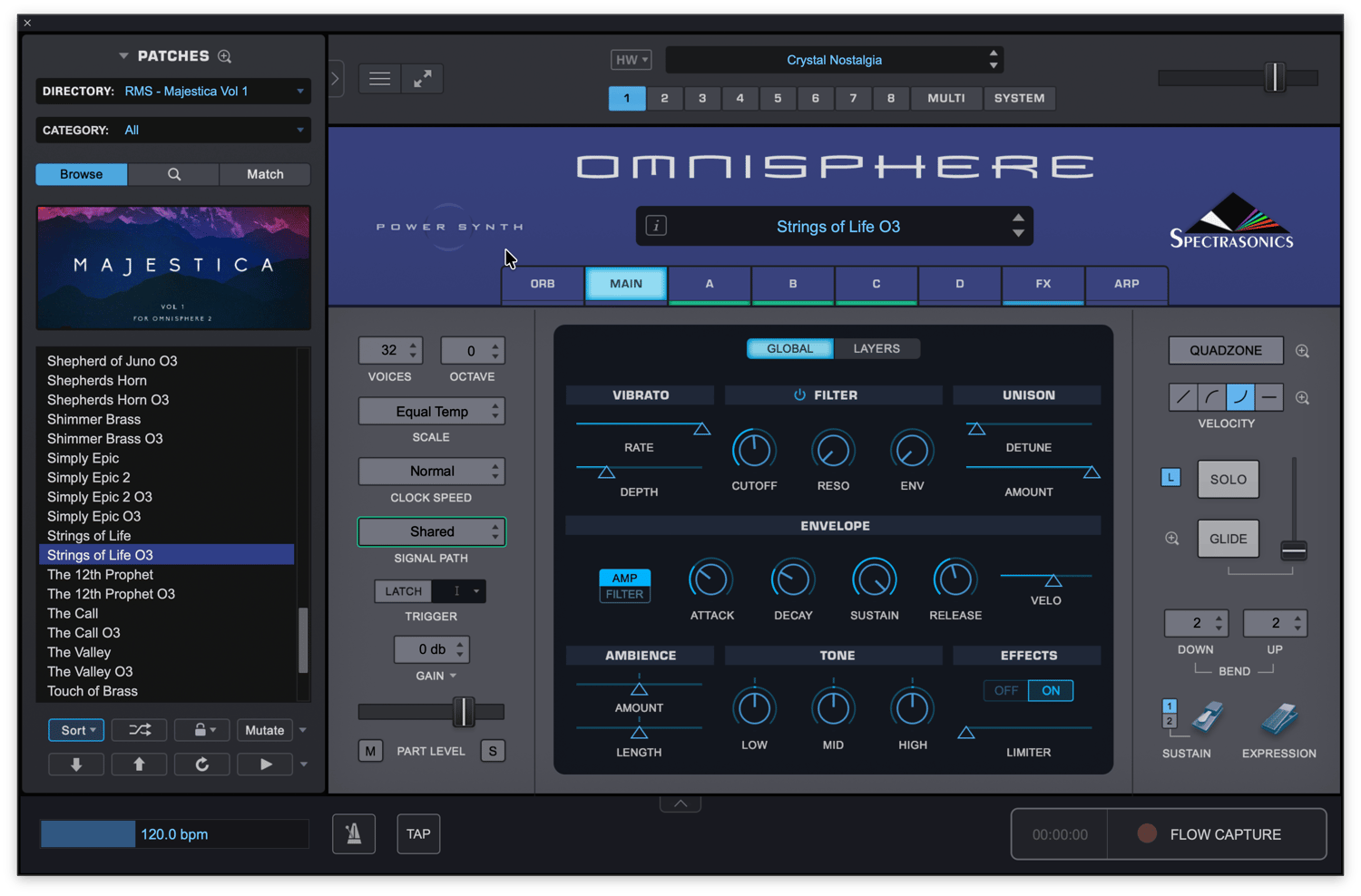Select the flat velocity curve icon
Screen dimensions: 1361x896
[x=1268, y=397]
